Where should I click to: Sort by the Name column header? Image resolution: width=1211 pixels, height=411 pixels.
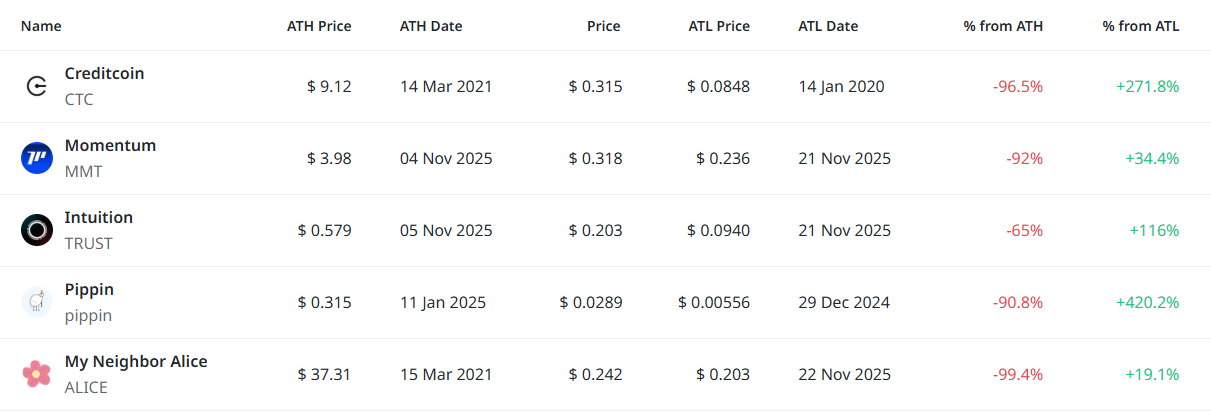(x=41, y=27)
